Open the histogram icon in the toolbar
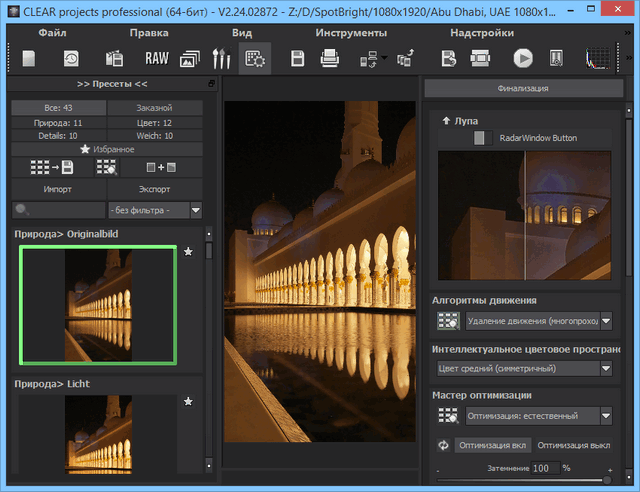This screenshot has height=492, width=640. tap(597, 59)
